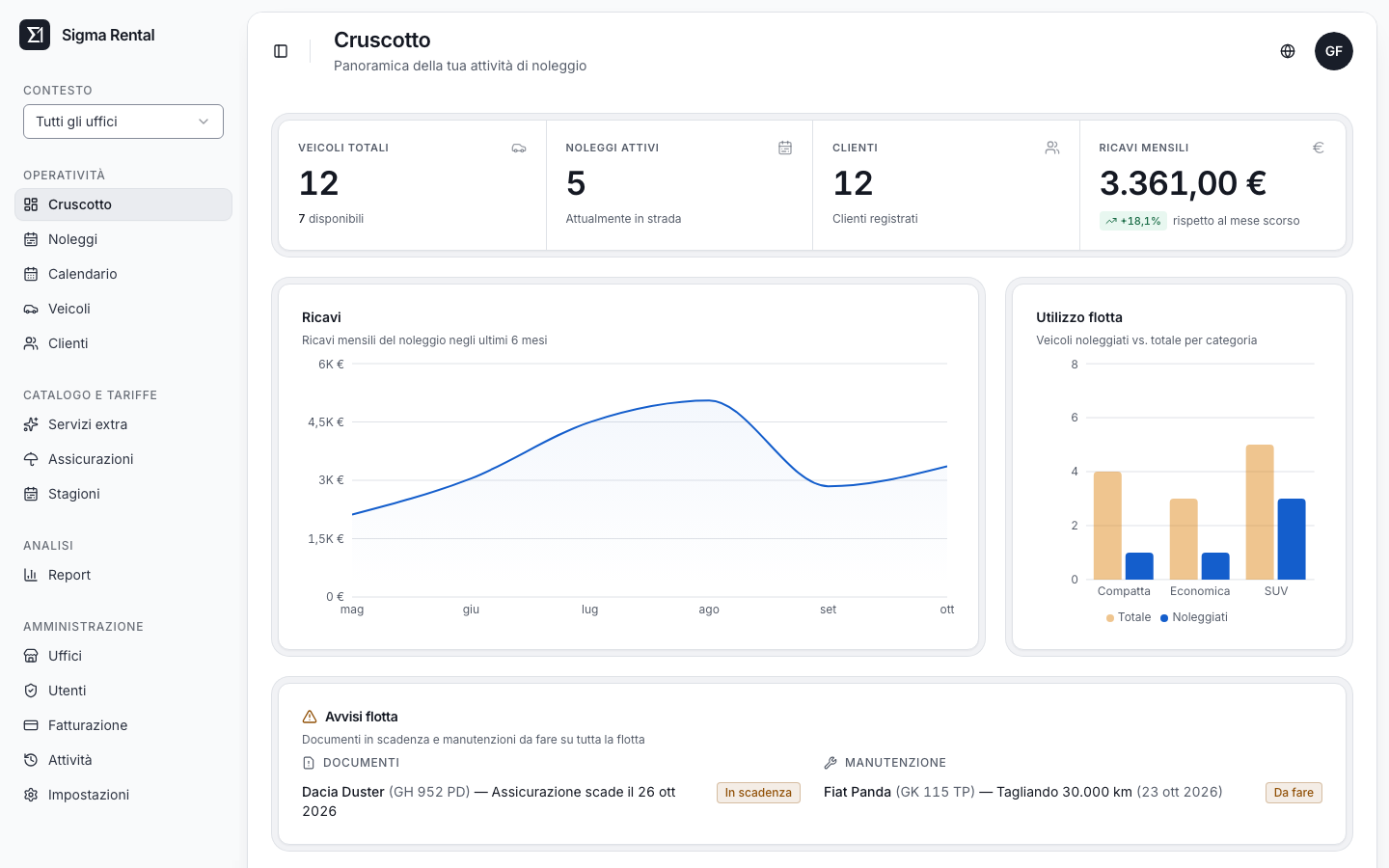The height and width of the screenshot is (868, 1389).
Task: Click the Servizi extra sparkle icon
Action: (31, 424)
